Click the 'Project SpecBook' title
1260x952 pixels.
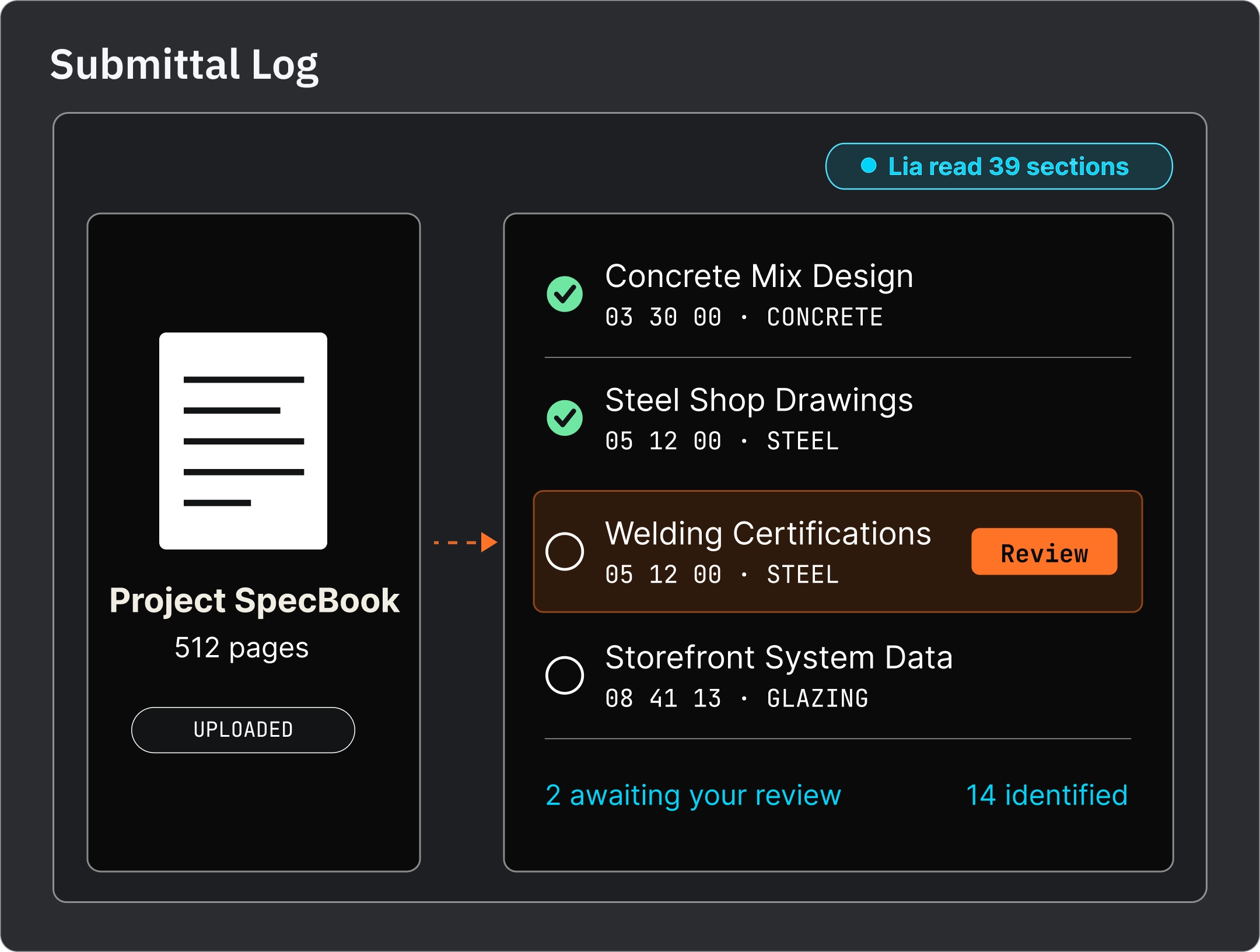tap(254, 601)
